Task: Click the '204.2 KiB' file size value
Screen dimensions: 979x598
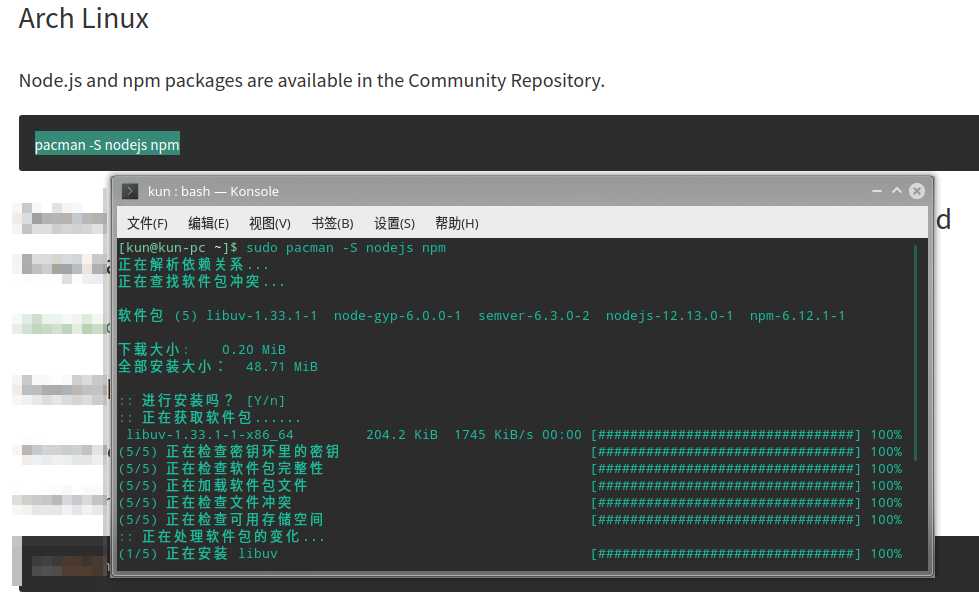Action: (x=402, y=434)
